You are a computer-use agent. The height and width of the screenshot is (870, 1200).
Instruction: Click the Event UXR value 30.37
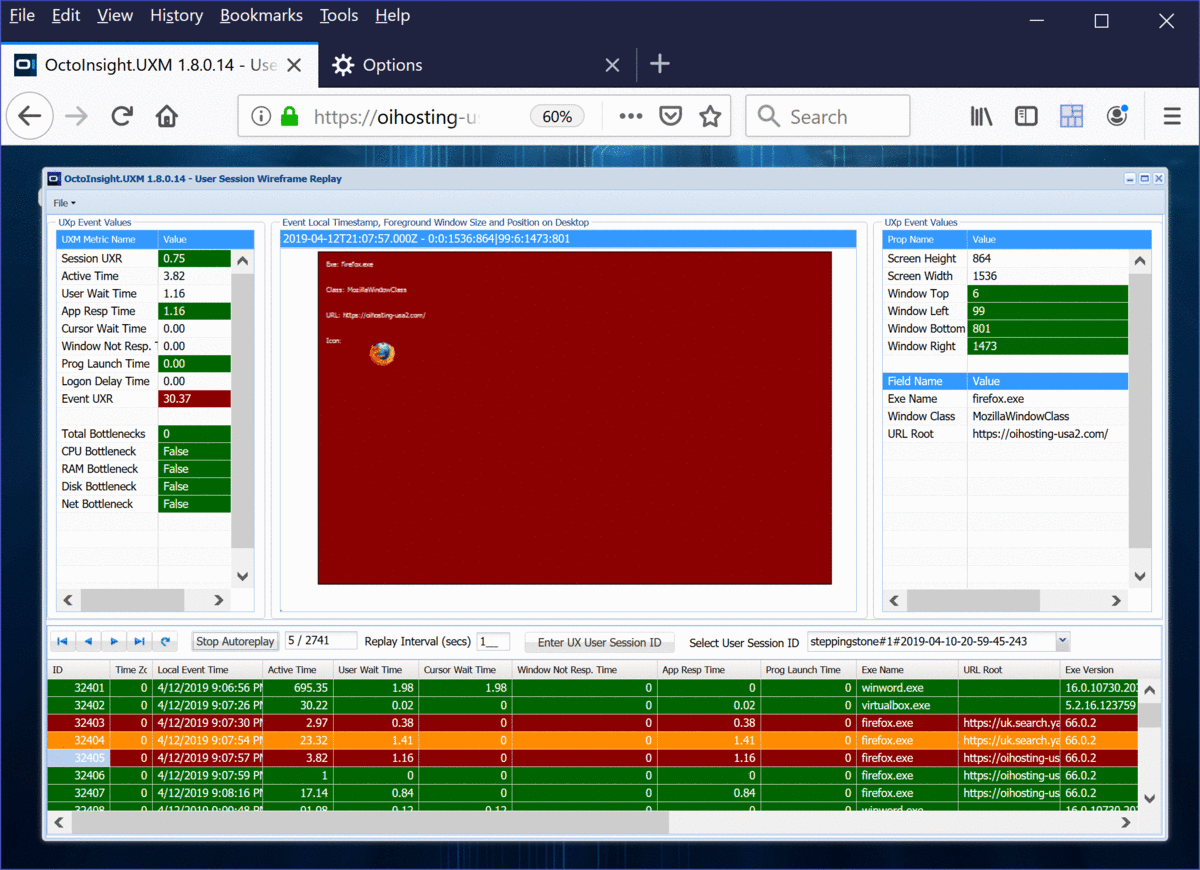tap(194, 399)
